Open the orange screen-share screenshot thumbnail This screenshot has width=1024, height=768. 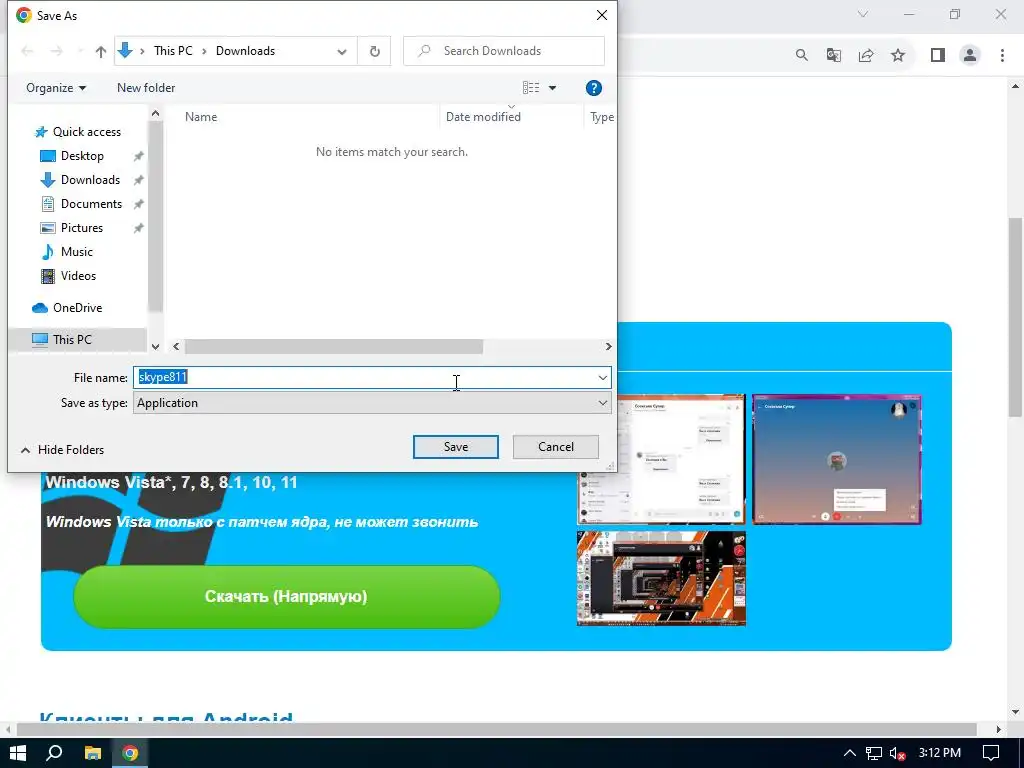tap(661, 579)
